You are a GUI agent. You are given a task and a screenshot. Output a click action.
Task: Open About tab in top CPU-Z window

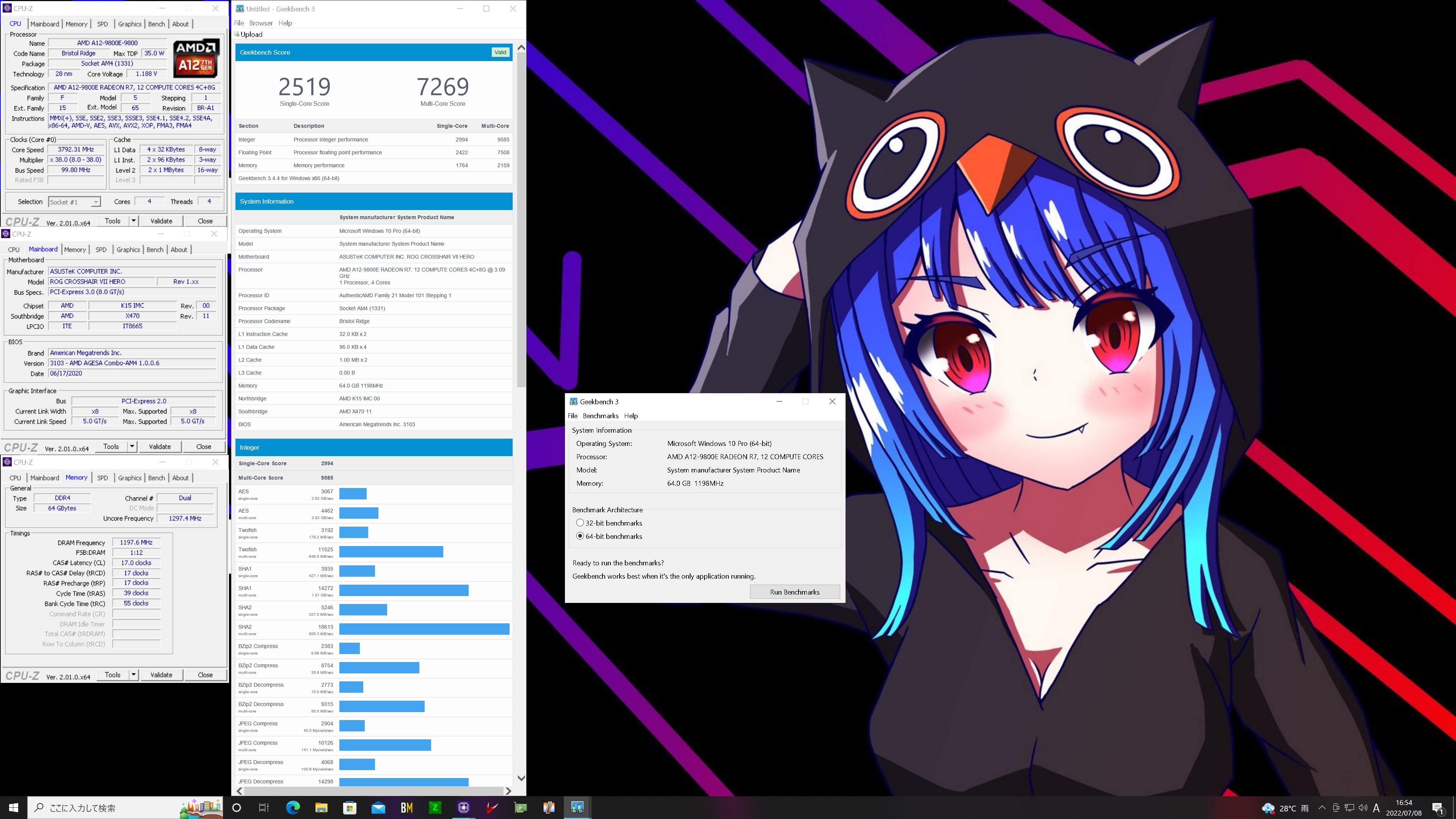[x=180, y=24]
